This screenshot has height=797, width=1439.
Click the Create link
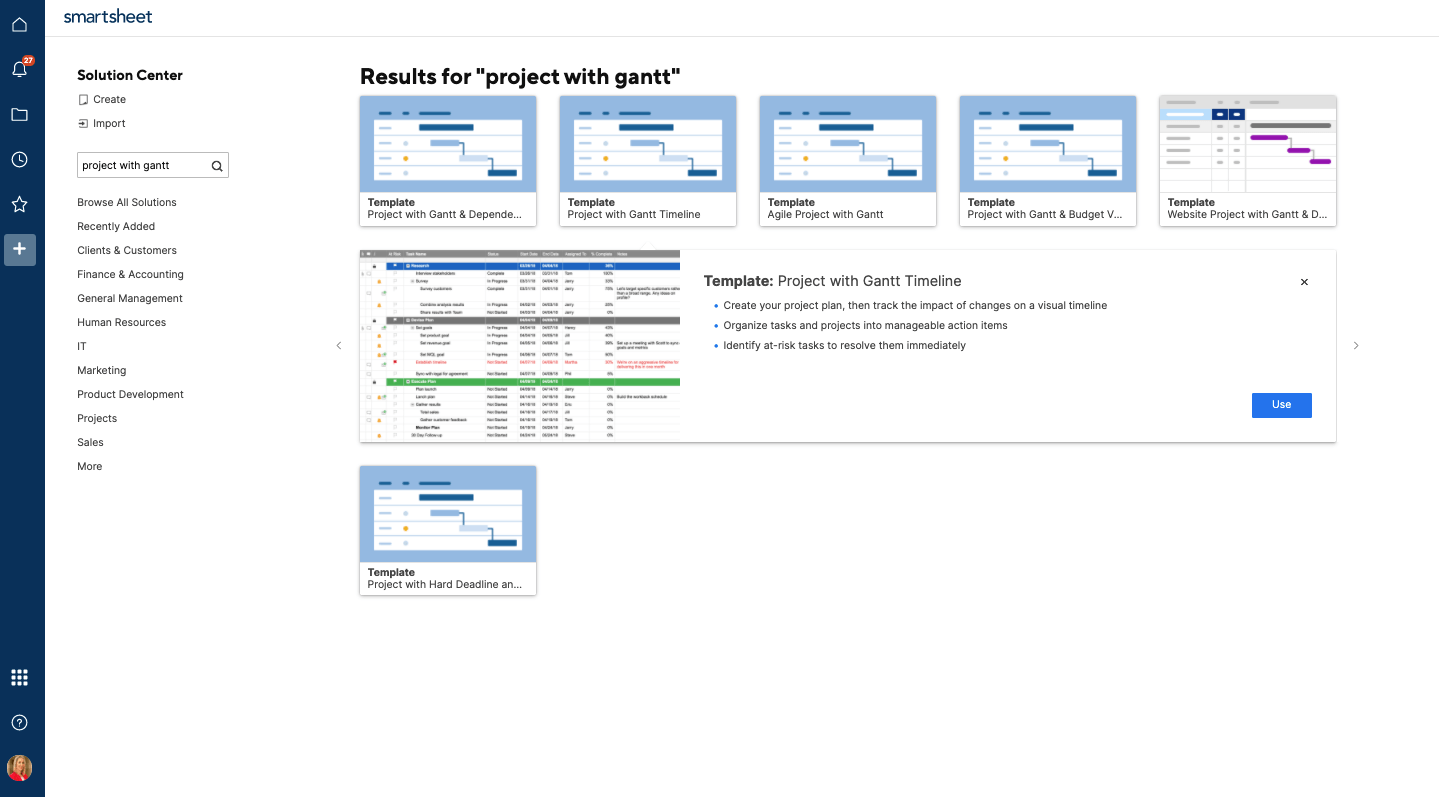pos(110,99)
